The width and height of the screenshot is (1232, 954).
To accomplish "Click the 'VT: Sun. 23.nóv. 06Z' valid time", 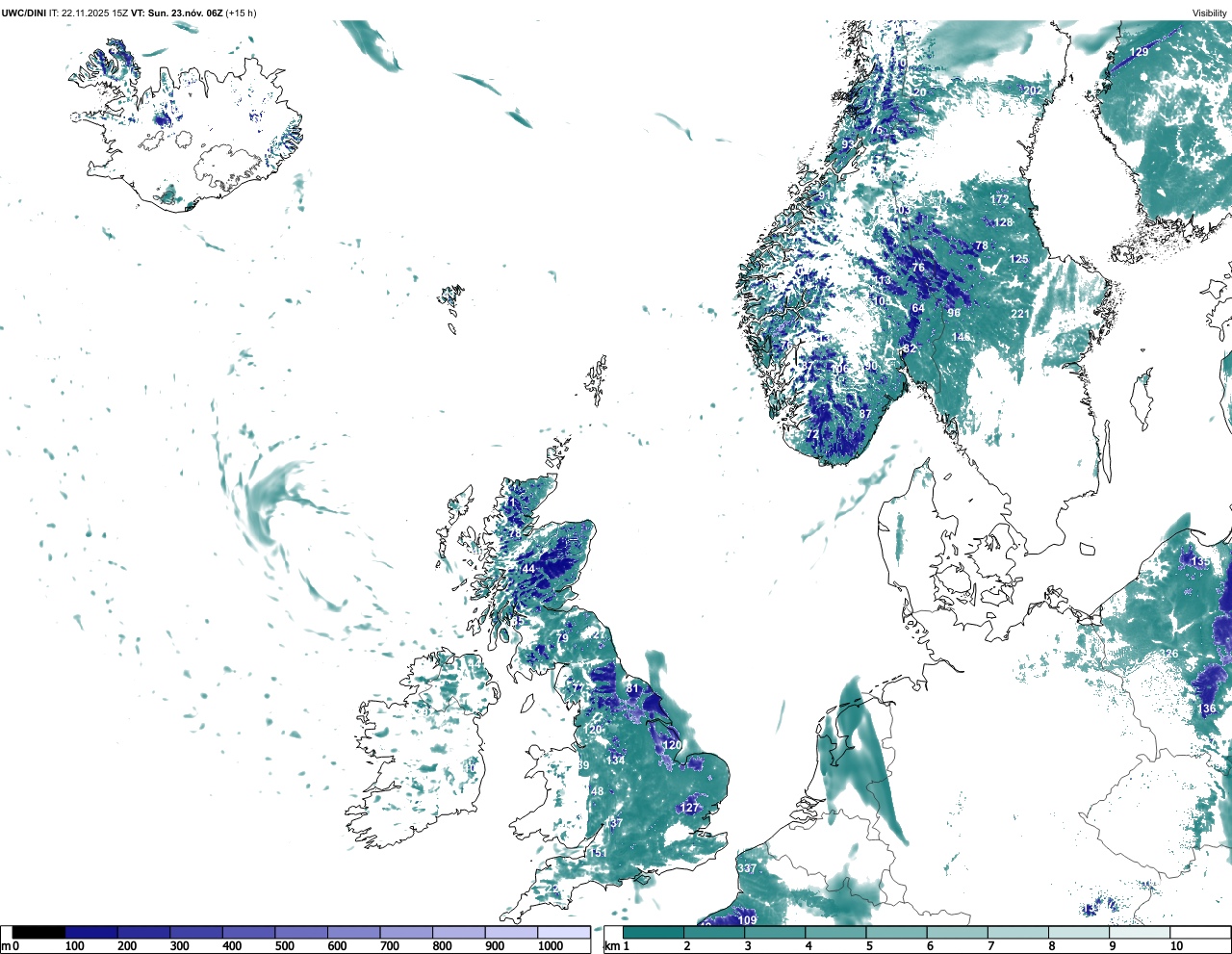I will click(176, 13).
